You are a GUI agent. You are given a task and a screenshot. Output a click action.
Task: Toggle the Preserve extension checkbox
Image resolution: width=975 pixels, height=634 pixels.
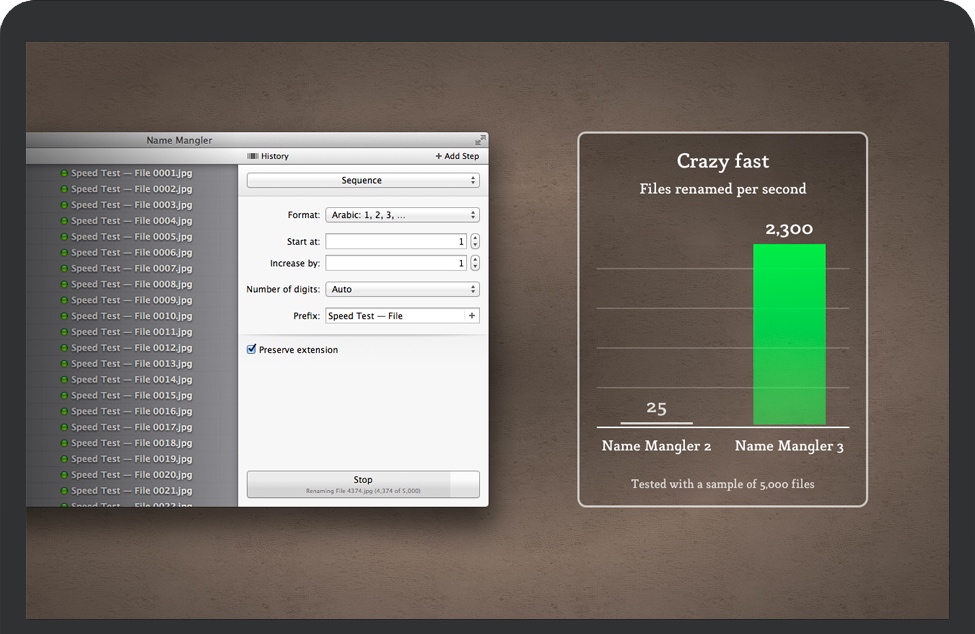tap(250, 349)
